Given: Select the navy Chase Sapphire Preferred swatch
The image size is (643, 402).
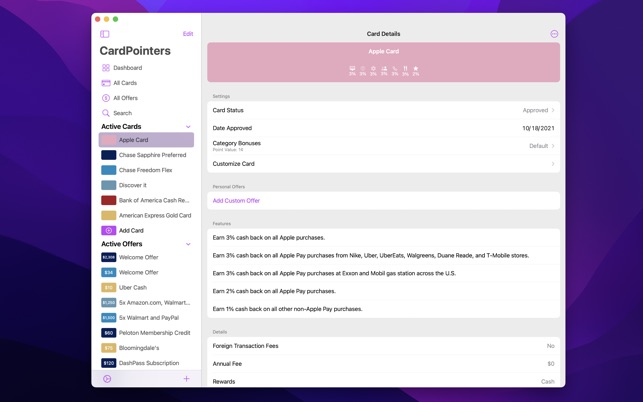Looking at the screenshot, I should tap(109, 155).
